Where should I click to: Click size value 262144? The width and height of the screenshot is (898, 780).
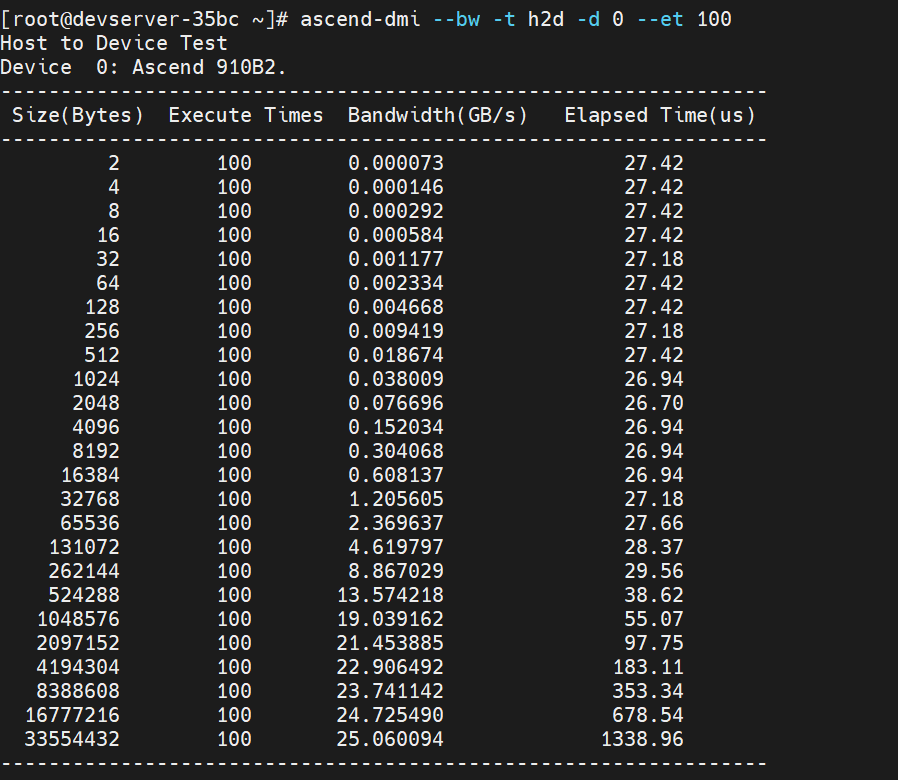pos(84,572)
